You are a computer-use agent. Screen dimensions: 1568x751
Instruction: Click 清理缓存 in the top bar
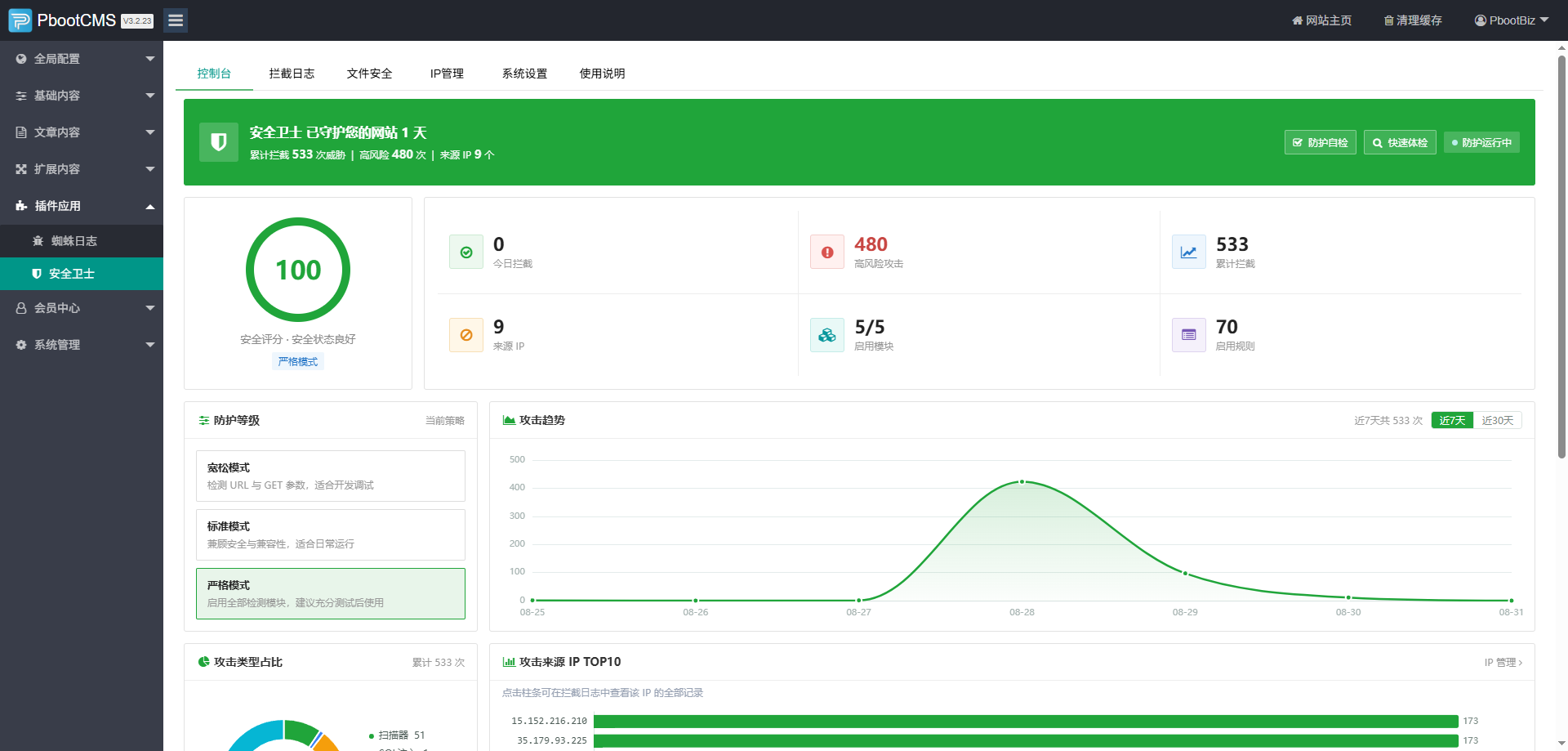[1413, 20]
